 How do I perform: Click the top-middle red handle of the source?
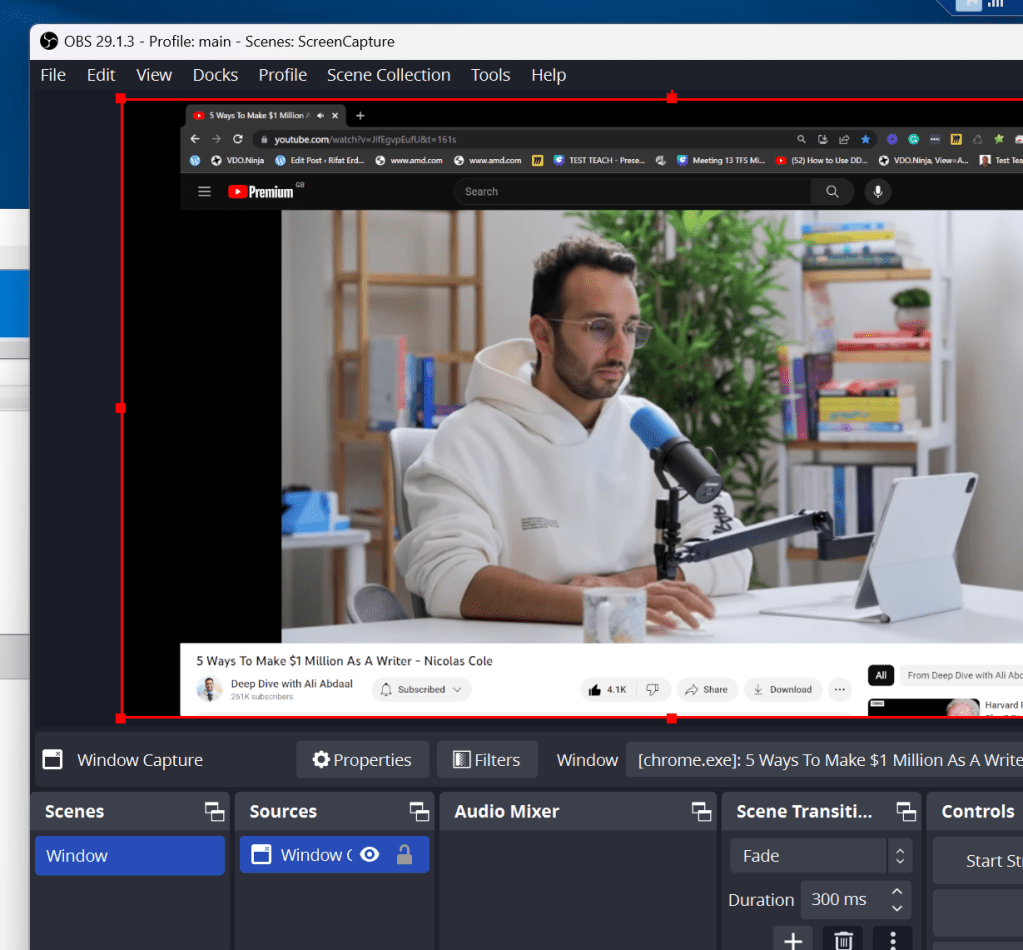coord(671,98)
